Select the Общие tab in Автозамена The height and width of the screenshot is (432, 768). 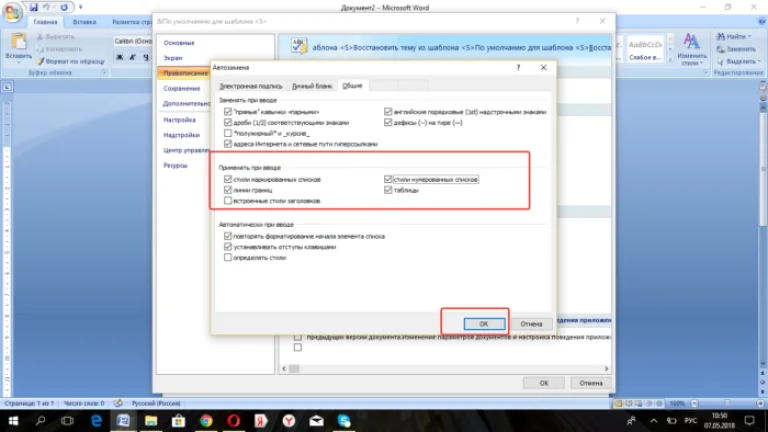(x=352, y=86)
